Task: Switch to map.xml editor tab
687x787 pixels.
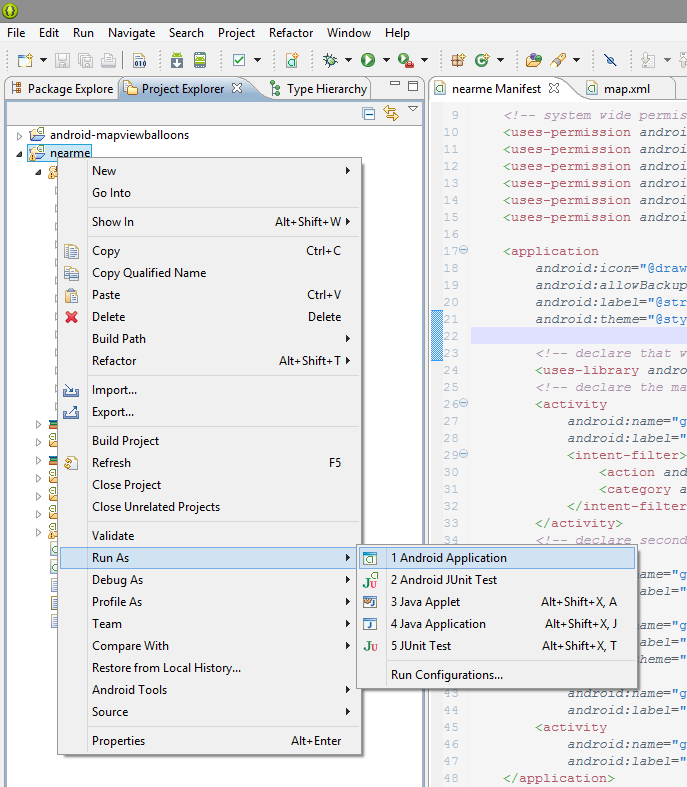Action: pos(619,89)
